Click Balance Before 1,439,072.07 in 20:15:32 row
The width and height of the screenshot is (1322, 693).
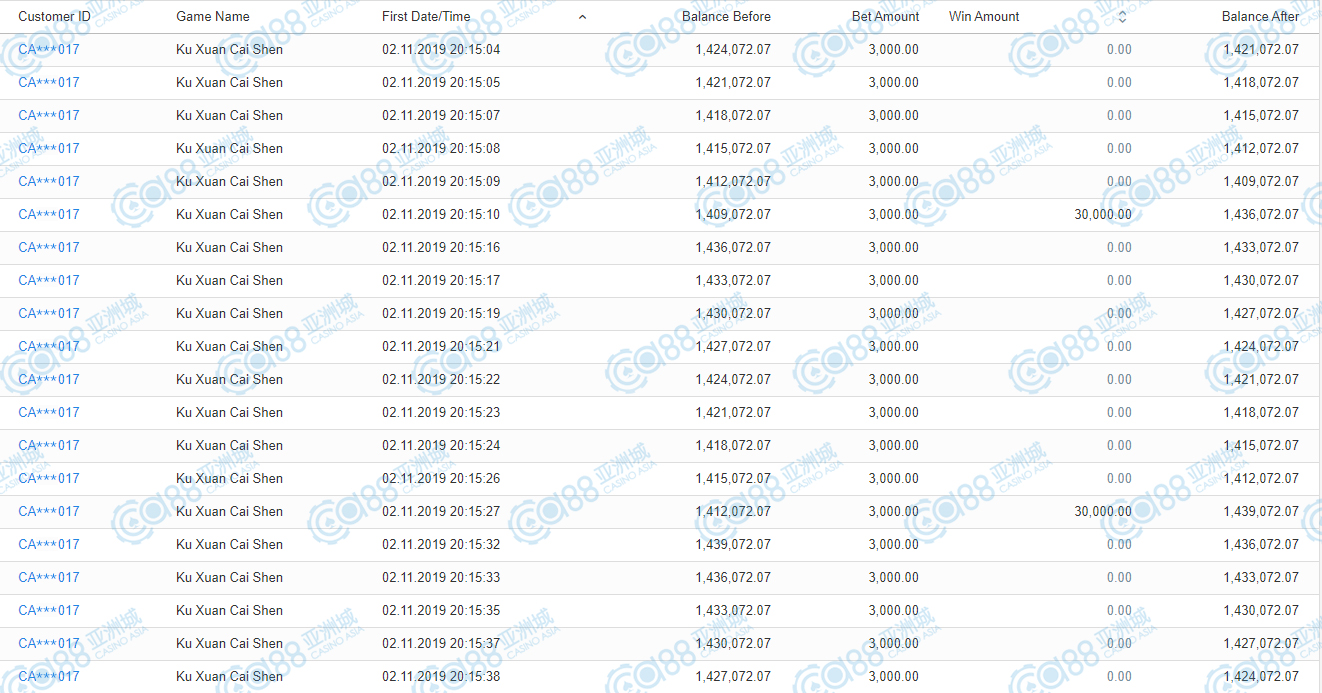coord(733,544)
